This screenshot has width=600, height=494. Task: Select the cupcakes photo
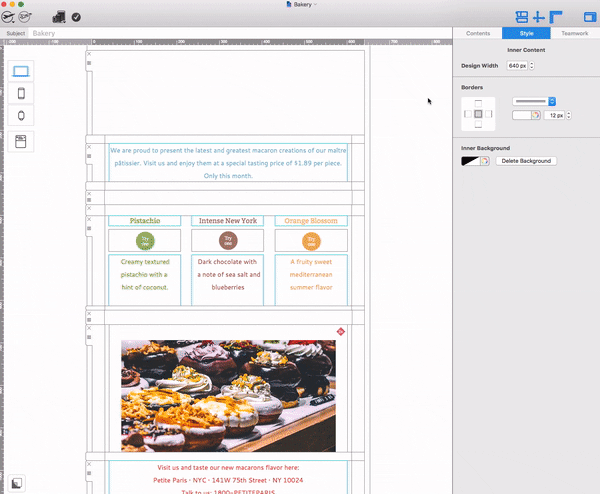click(x=228, y=396)
